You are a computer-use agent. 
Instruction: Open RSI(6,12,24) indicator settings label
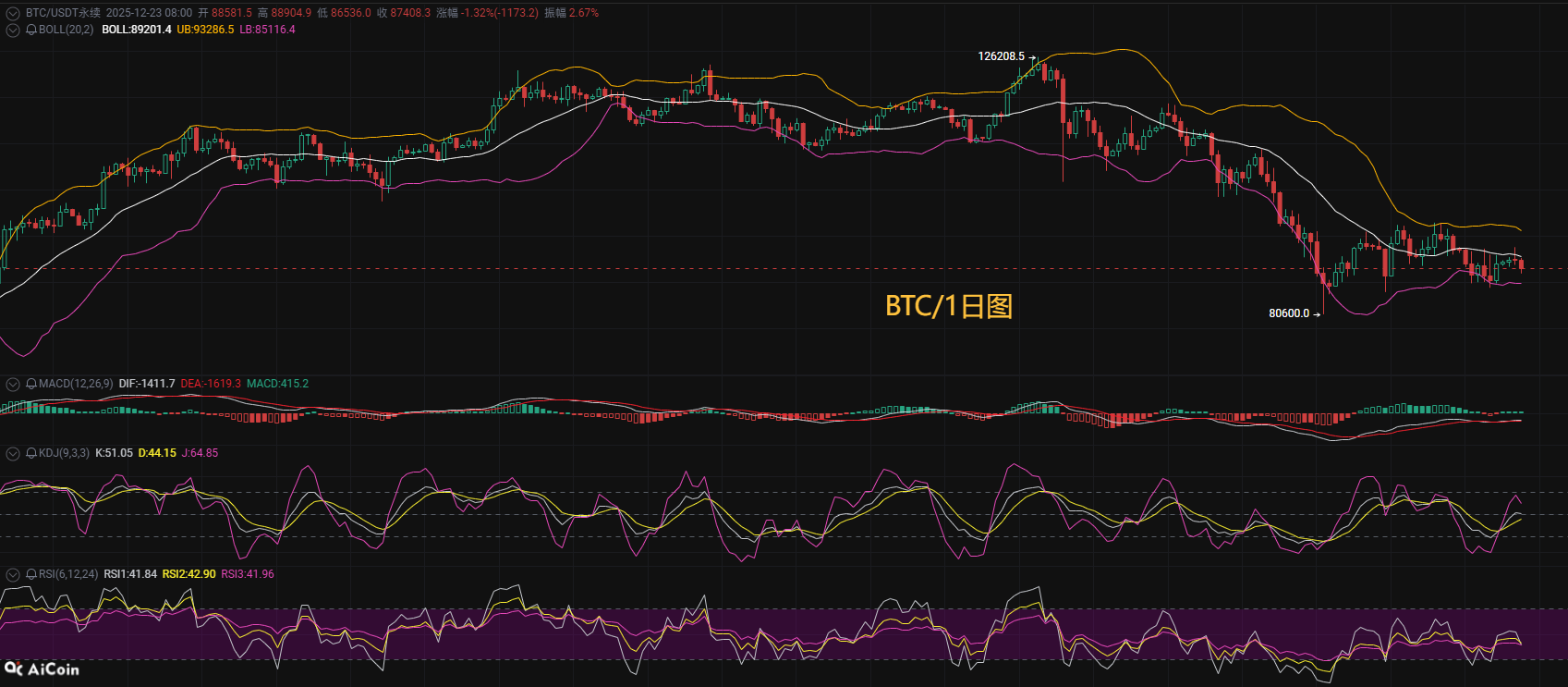[68, 574]
